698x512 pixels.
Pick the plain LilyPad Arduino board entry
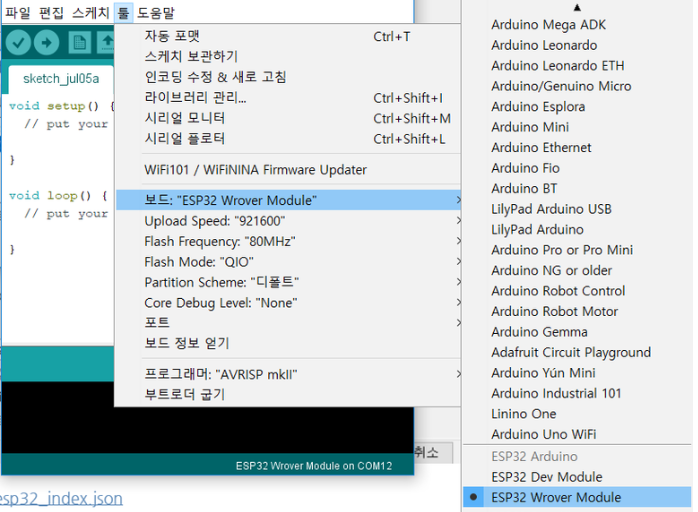pyautogui.click(x=577, y=229)
